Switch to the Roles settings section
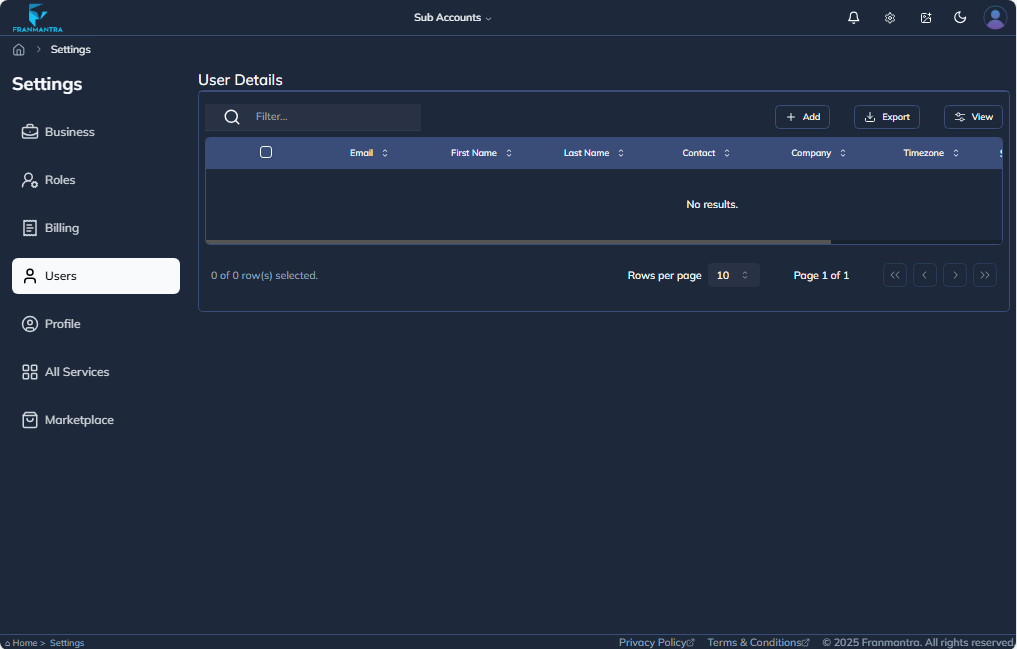The width and height of the screenshot is (1017, 649). (x=60, y=179)
